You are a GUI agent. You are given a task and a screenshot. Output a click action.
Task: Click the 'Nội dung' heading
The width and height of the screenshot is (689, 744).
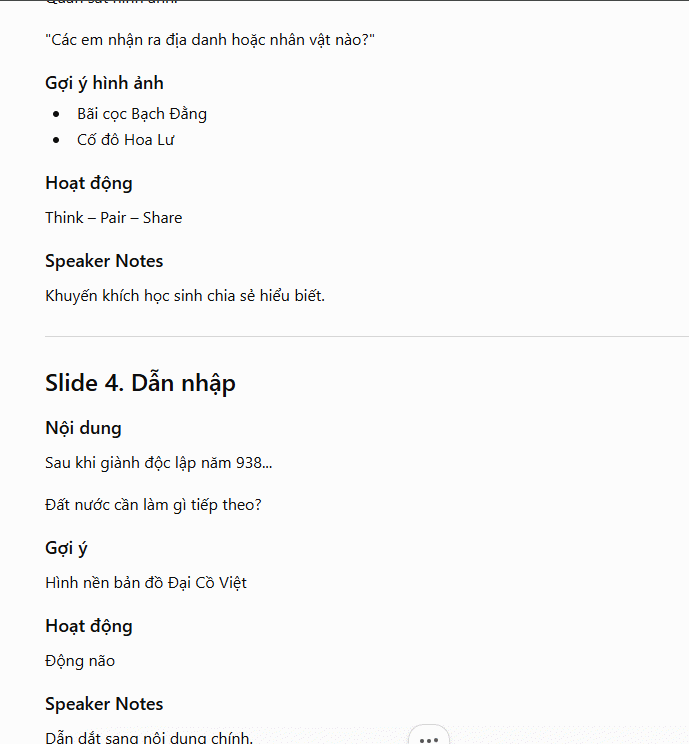(x=83, y=428)
